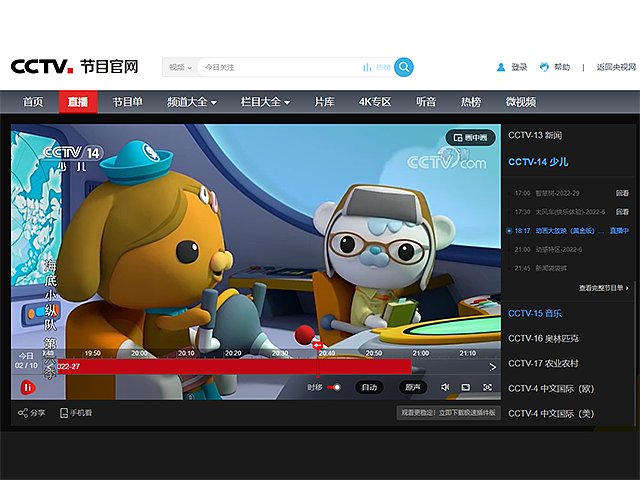The image size is (640, 480).
Task: Open the 片库 library tab
Action: click(324, 102)
